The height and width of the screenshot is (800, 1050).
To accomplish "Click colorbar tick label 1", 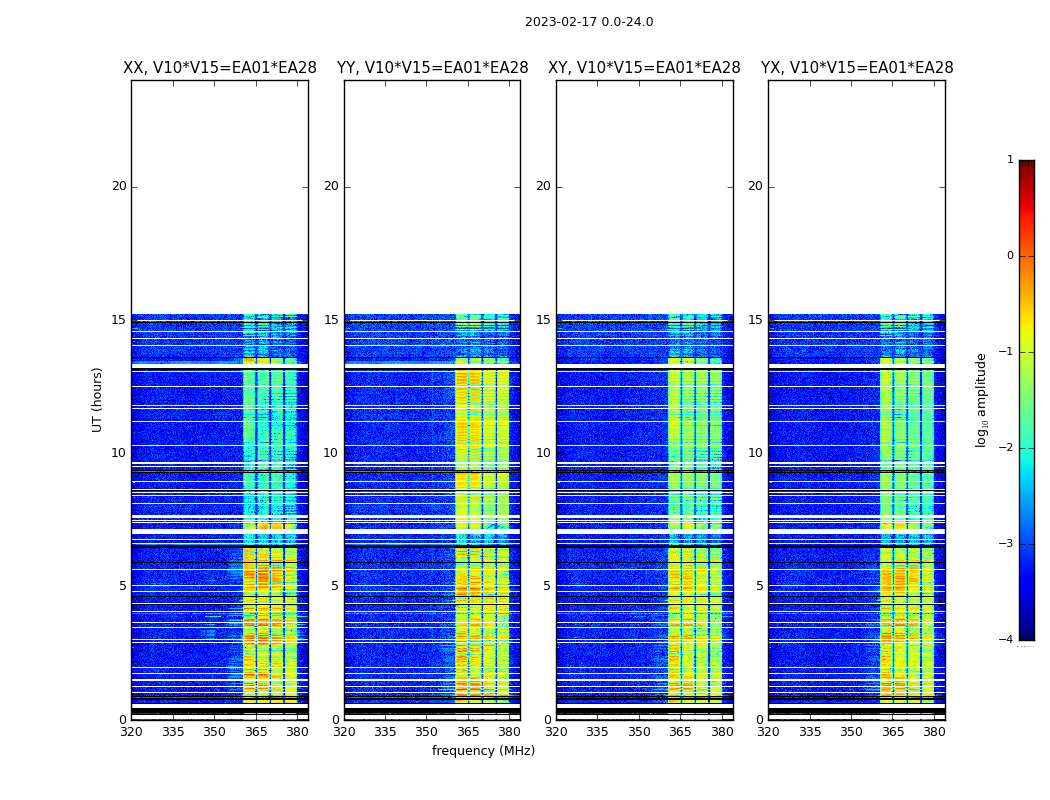I will pos(1009,160).
